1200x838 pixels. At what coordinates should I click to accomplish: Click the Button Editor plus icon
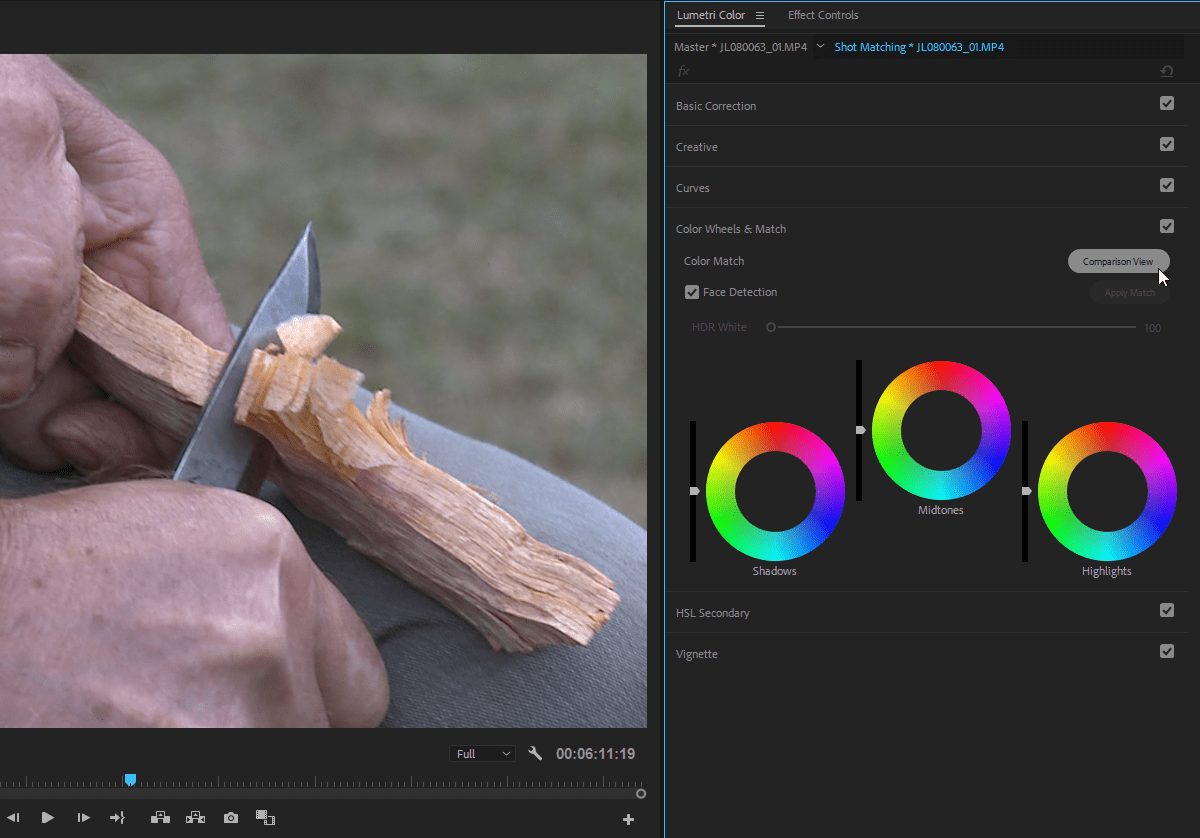tap(628, 818)
